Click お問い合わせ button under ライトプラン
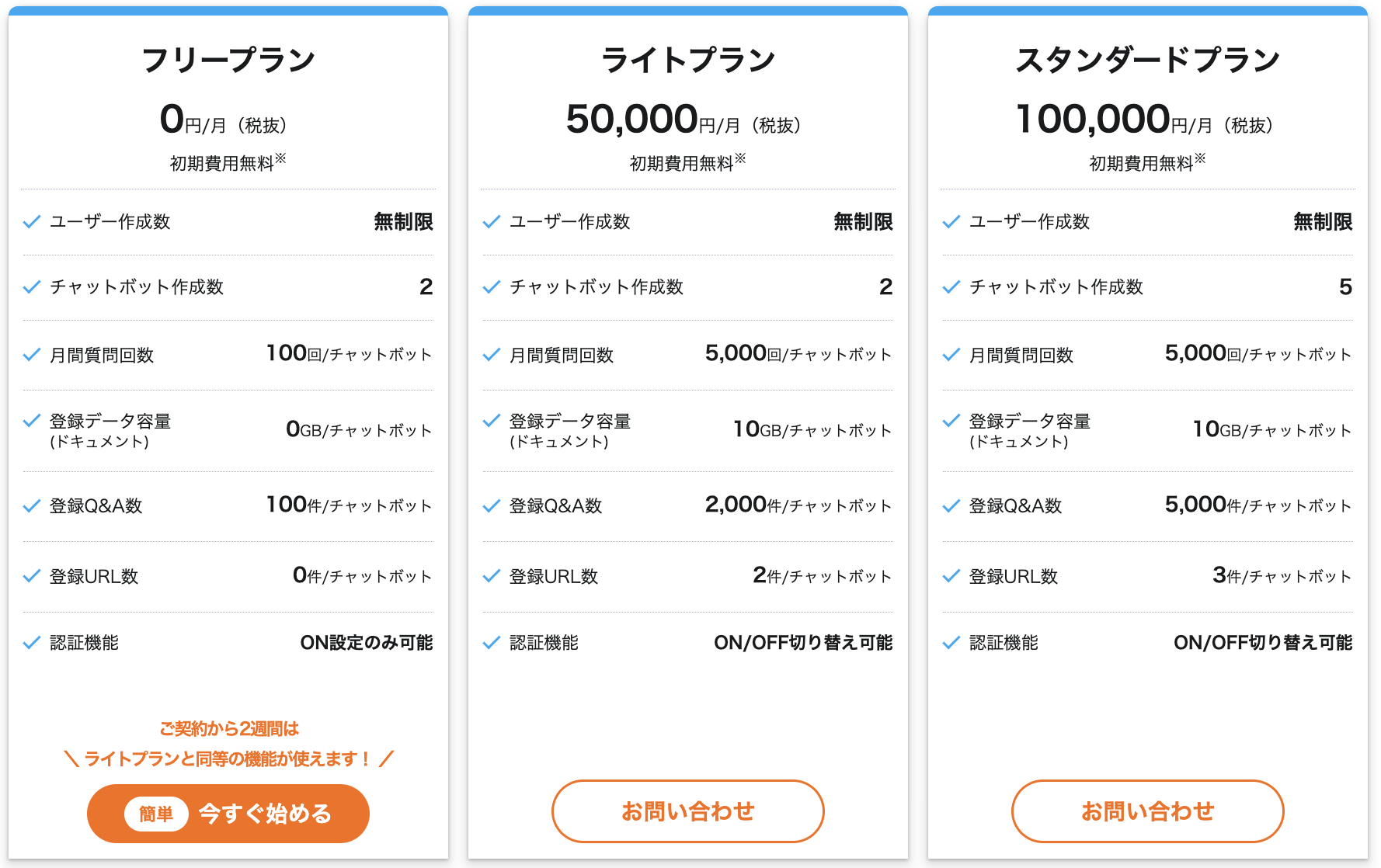This screenshot has width=1381, height=868. tap(687, 811)
